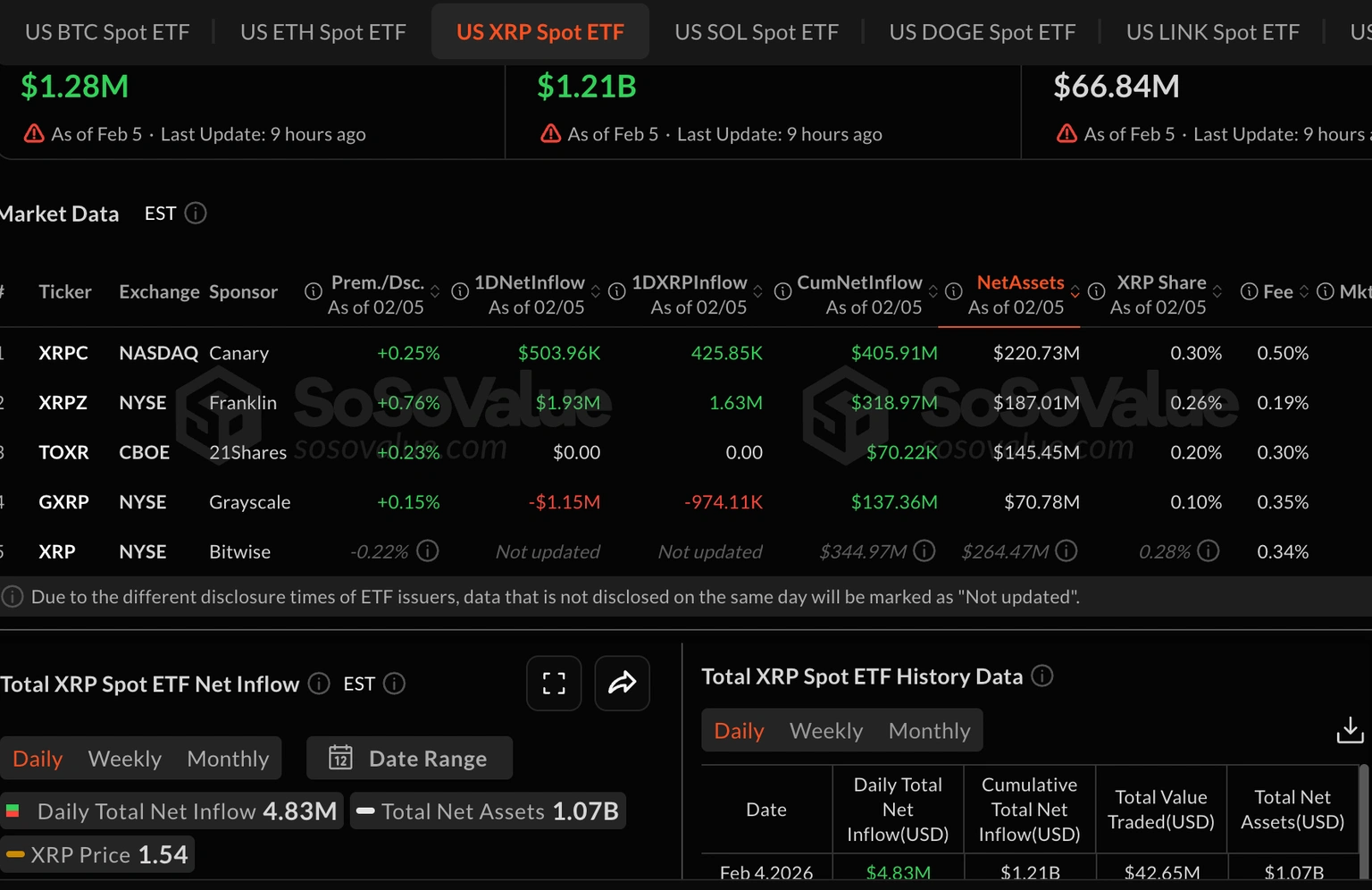Viewport: 1372px width, 890px height.
Task: Click info icon next to Bitwise NetAssets value
Action: point(1066,551)
